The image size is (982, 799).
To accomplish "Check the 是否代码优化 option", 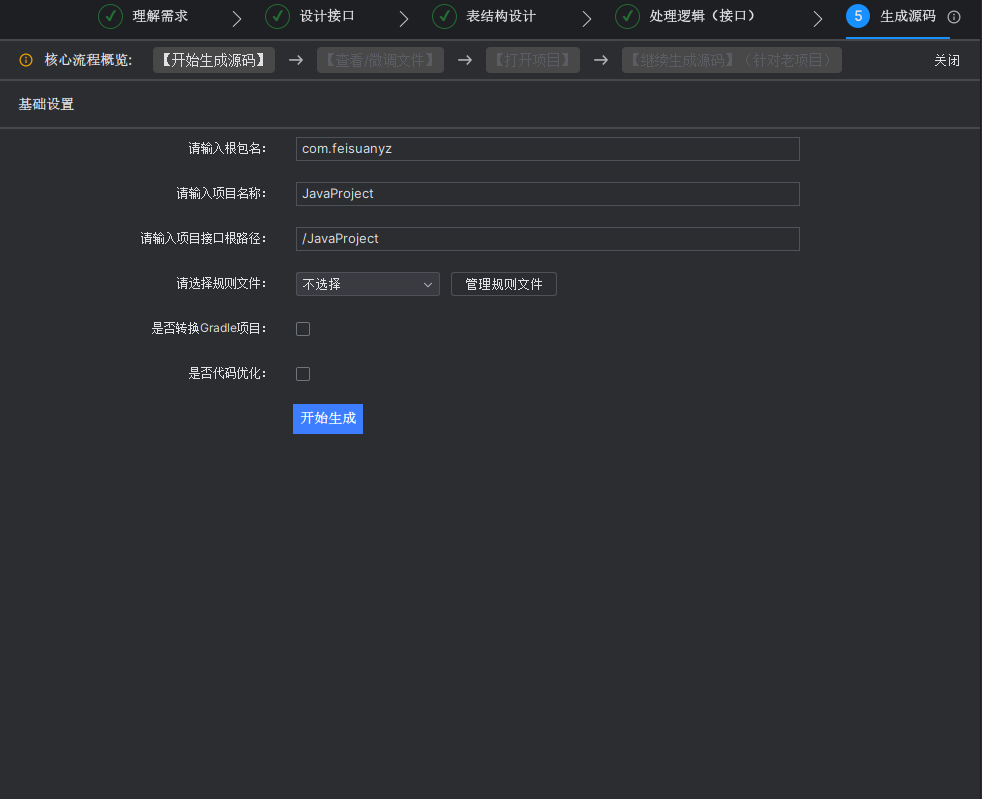I will tap(303, 373).
